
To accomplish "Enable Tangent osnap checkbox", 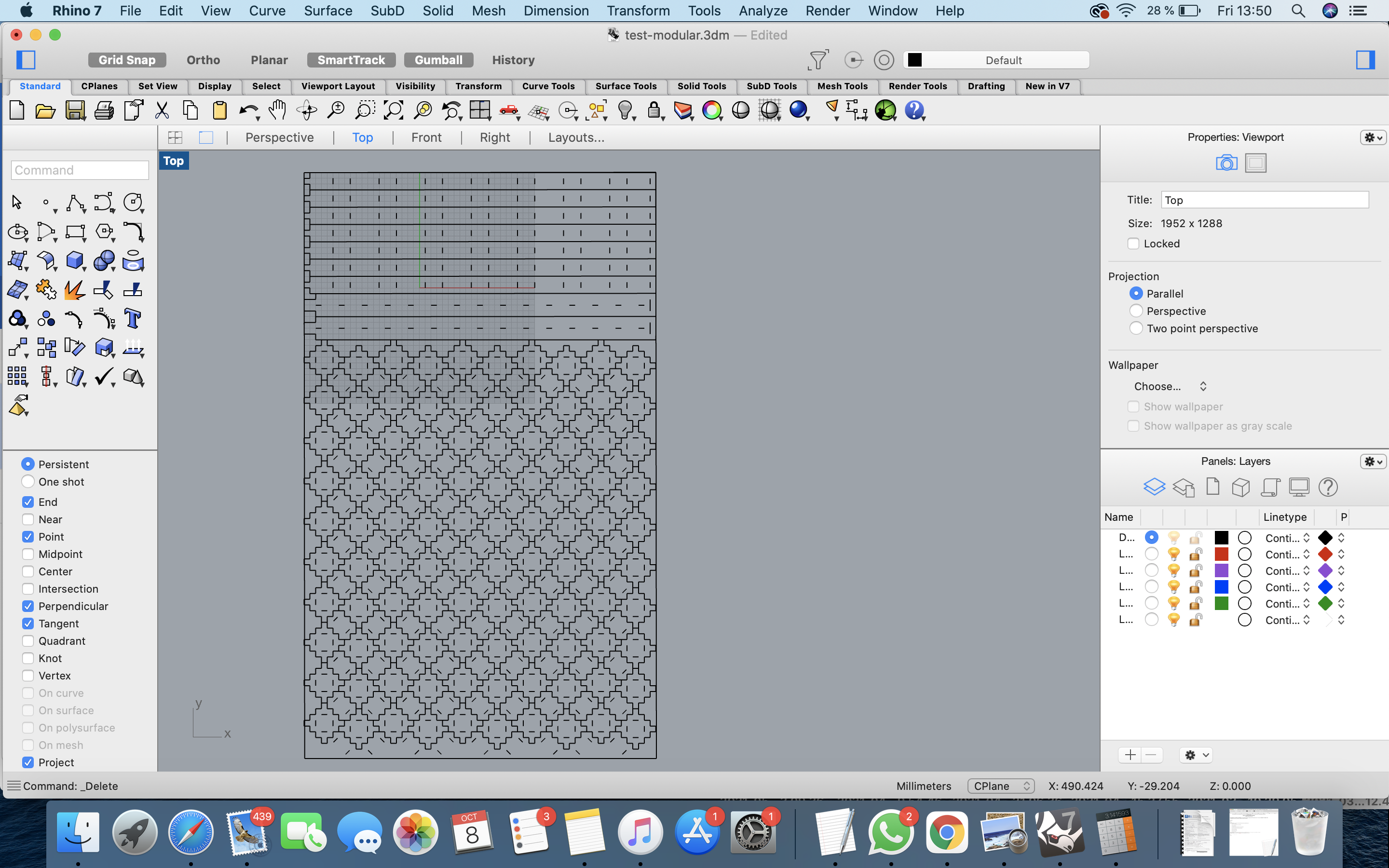I will tap(27, 623).
